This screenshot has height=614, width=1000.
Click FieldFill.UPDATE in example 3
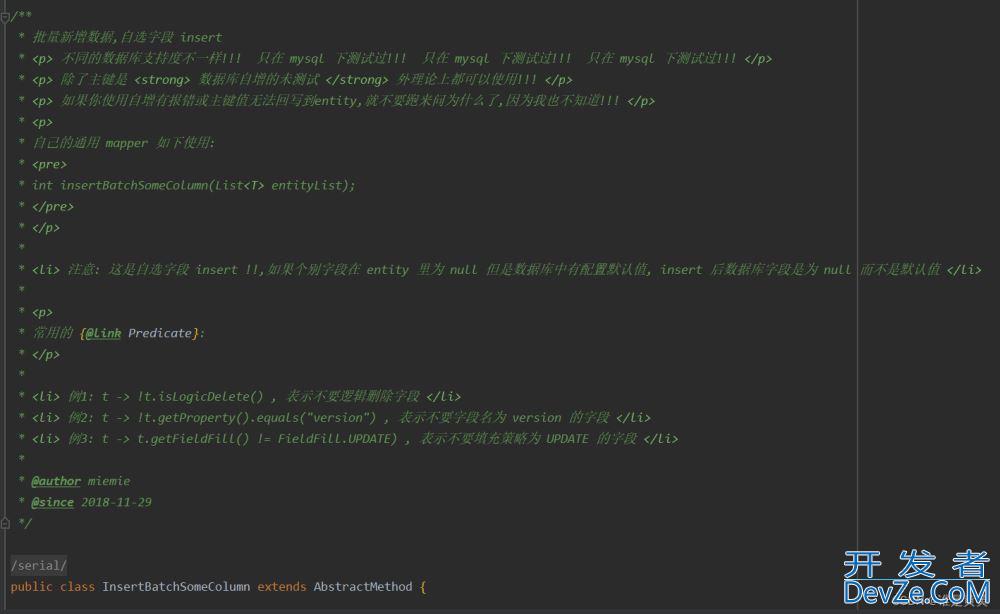(x=334, y=439)
